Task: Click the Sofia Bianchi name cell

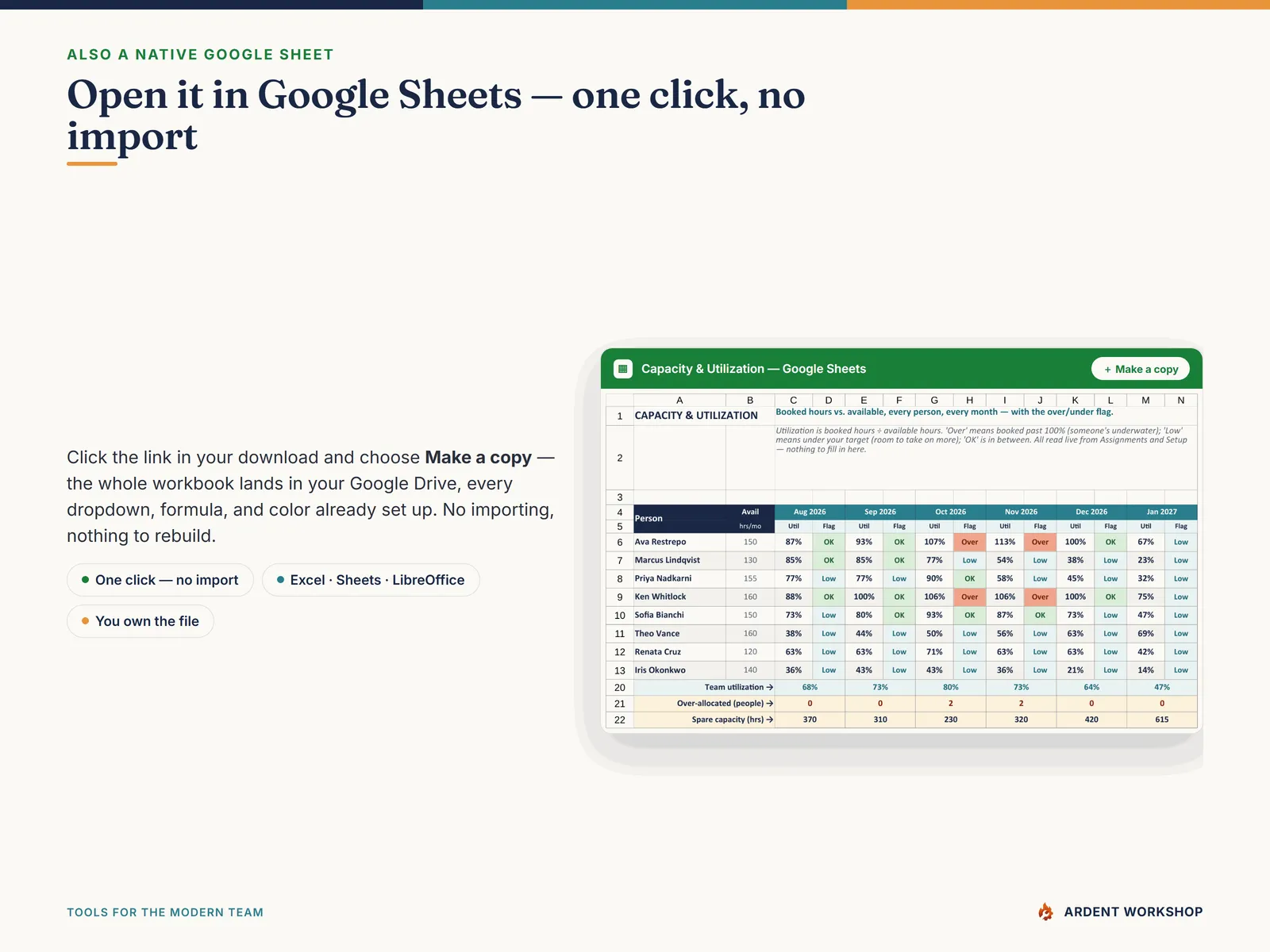Action: [x=679, y=615]
